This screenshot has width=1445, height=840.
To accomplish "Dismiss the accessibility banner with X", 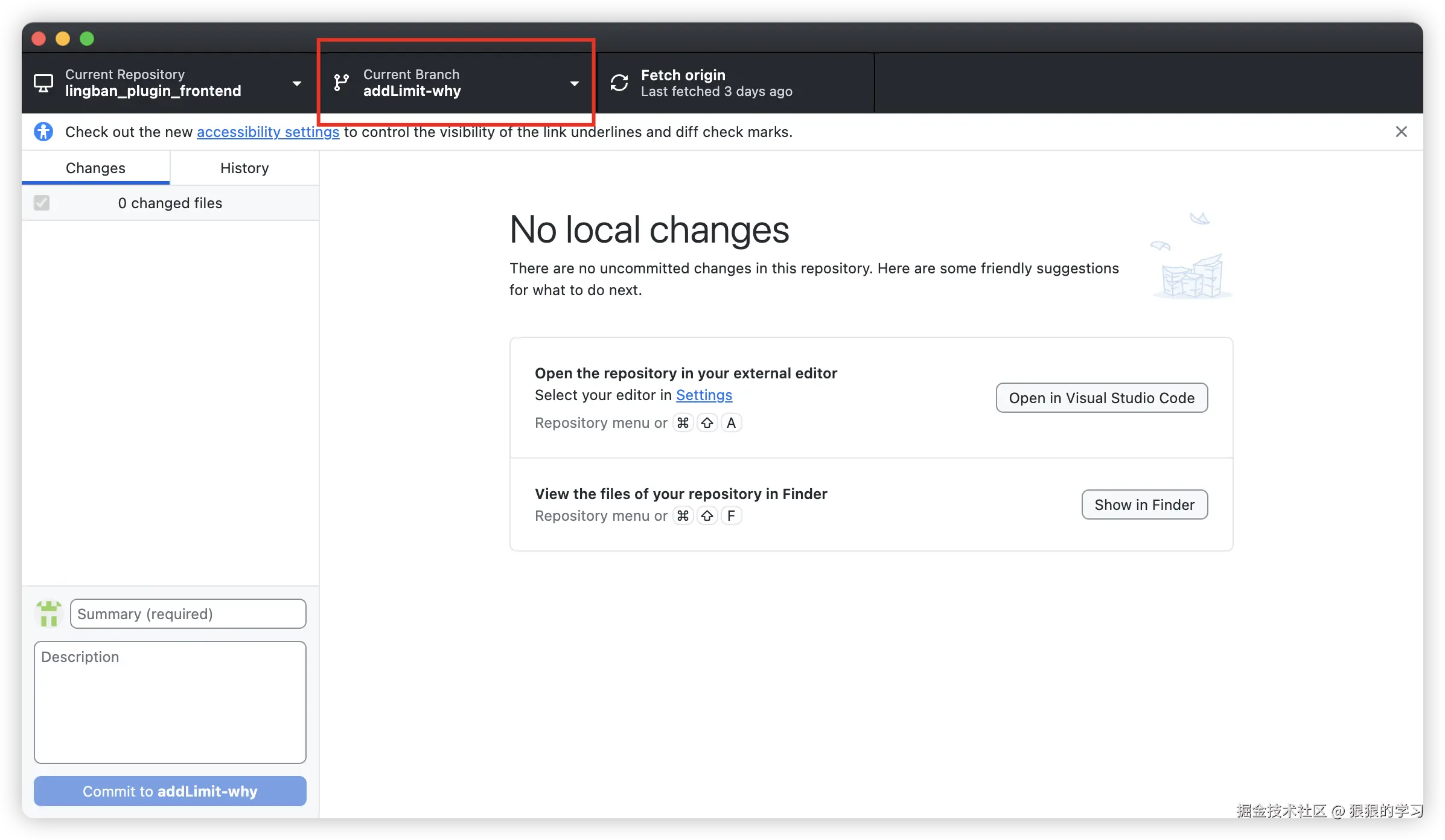I will [x=1401, y=132].
